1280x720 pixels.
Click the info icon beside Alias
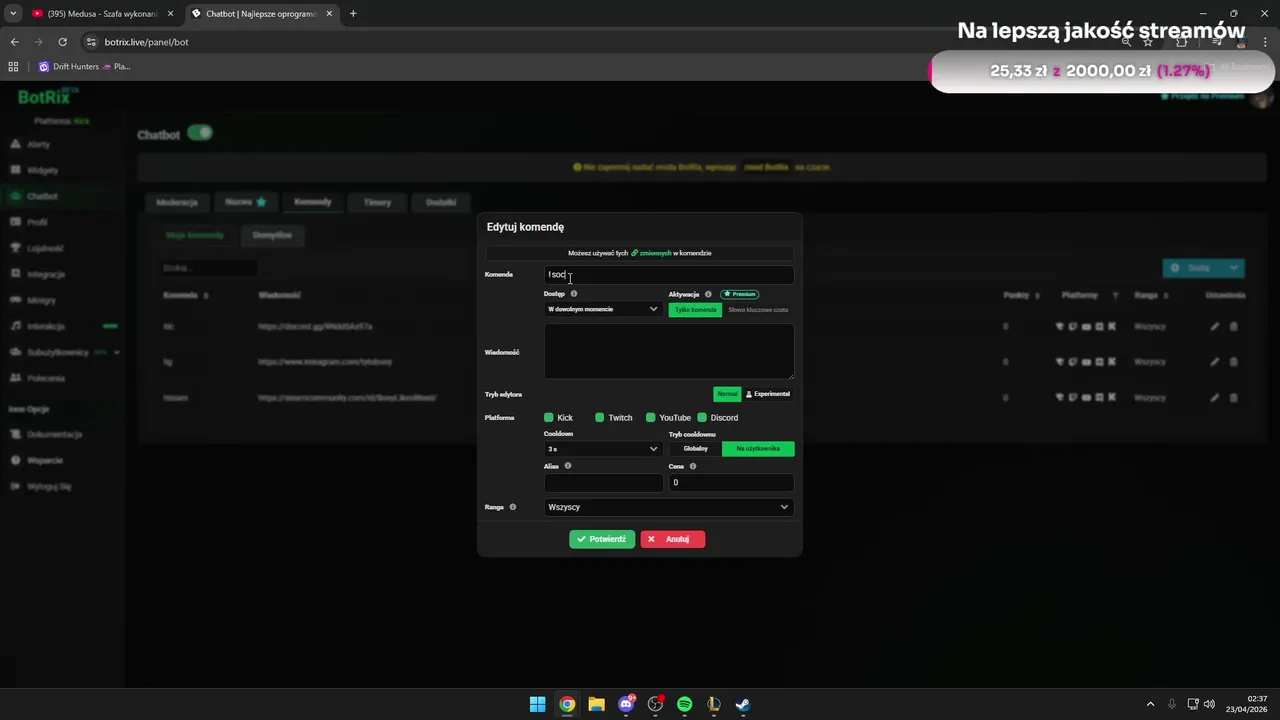(568, 466)
